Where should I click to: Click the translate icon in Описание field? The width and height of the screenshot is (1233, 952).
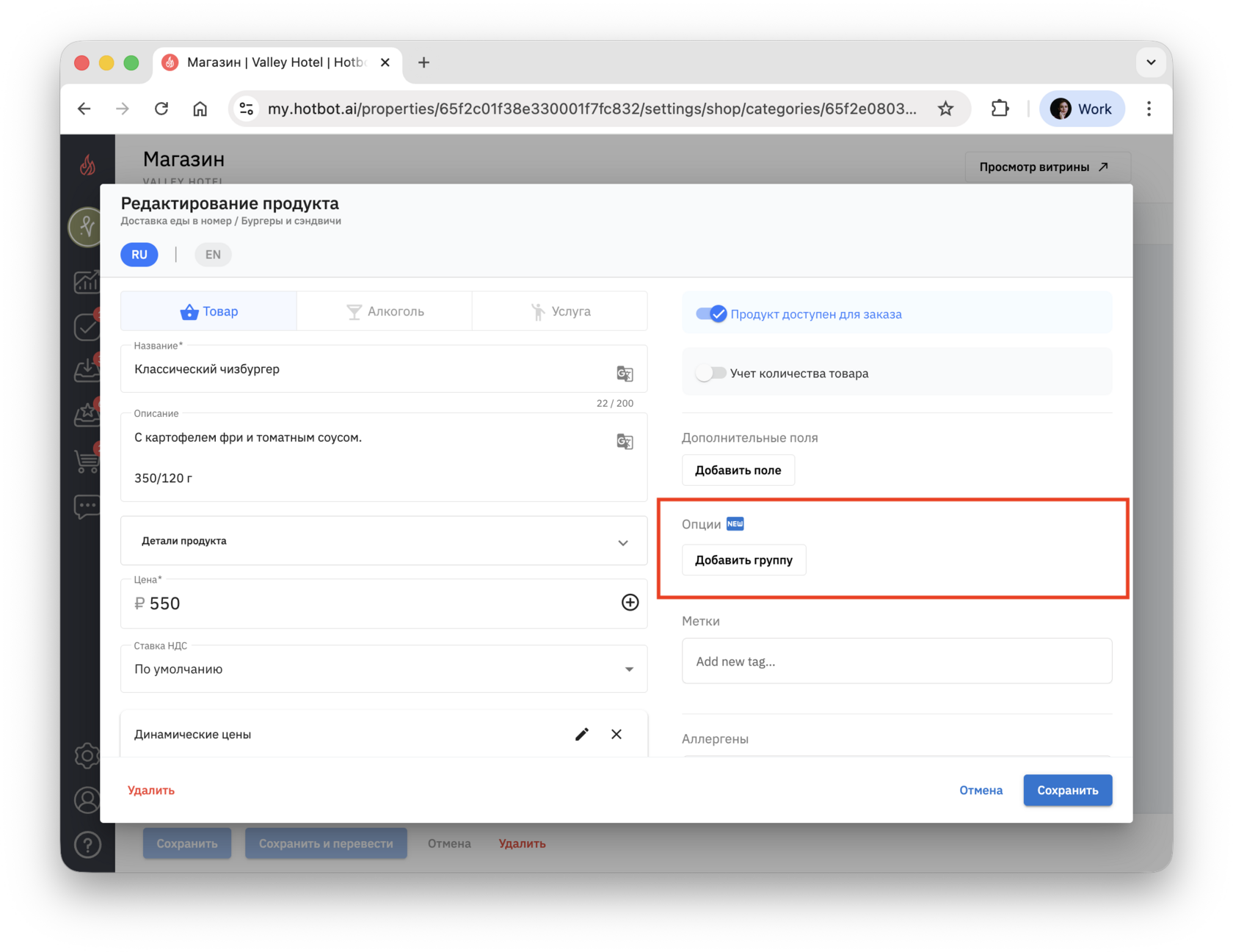click(625, 441)
